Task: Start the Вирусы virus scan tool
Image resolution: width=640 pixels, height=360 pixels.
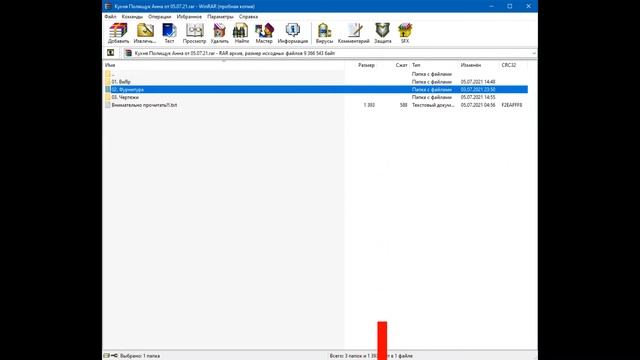Action: (x=324, y=33)
